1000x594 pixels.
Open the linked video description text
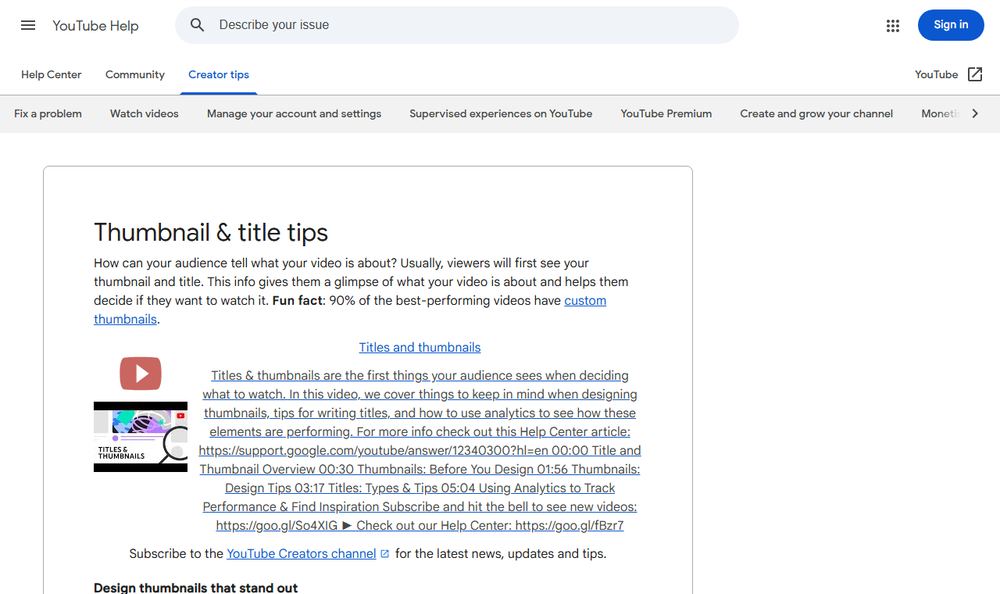(420, 450)
